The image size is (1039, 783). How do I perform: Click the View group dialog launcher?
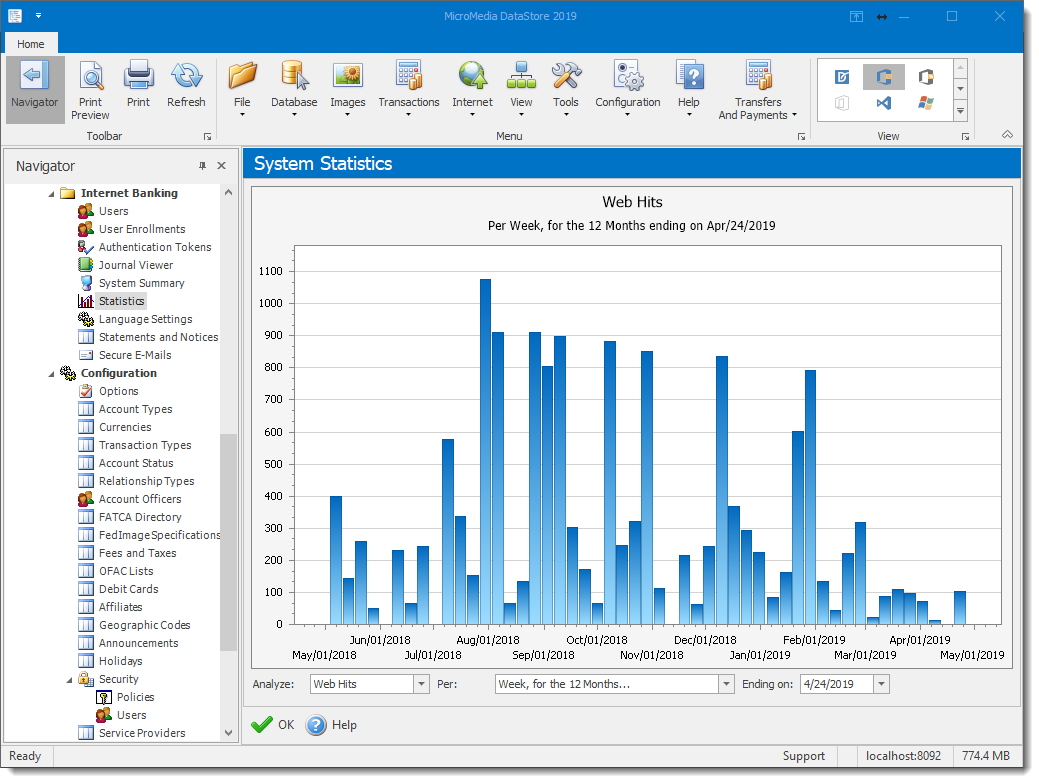[x=965, y=136]
